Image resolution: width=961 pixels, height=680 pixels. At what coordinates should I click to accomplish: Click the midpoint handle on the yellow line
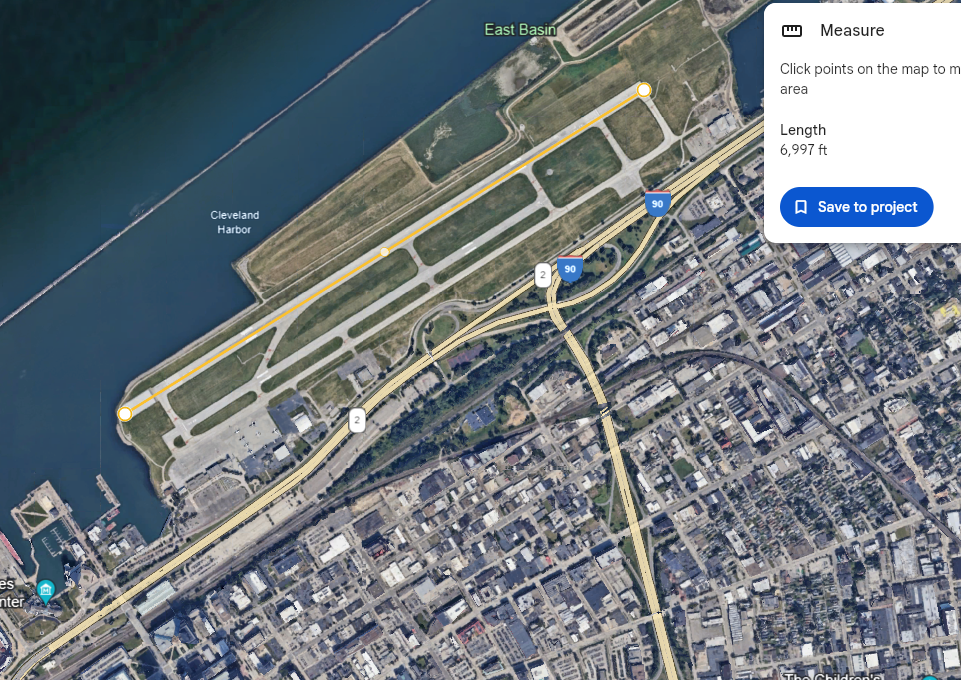[x=384, y=252]
